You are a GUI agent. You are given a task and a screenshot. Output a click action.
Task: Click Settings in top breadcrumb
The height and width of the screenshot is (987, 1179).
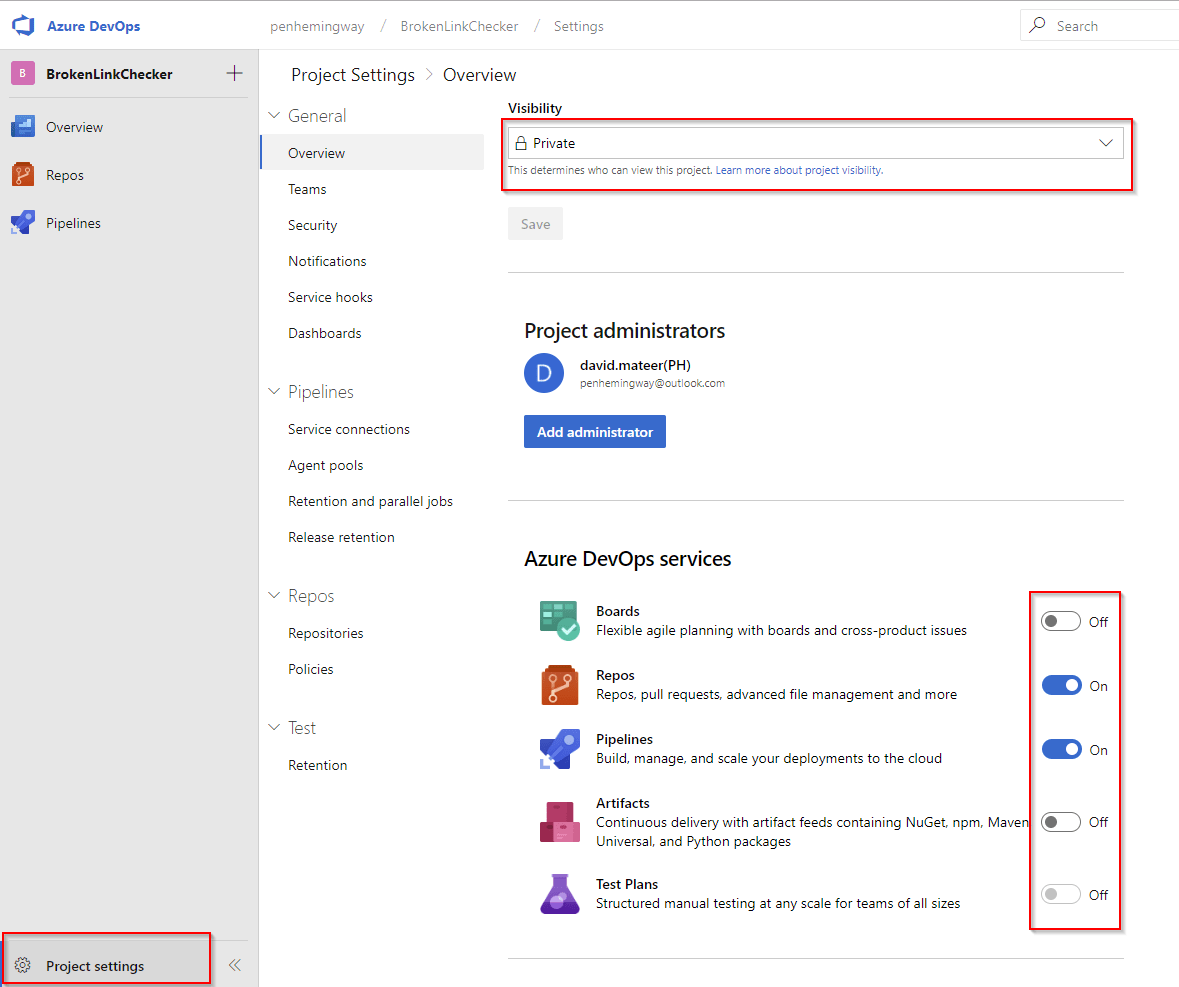[578, 26]
